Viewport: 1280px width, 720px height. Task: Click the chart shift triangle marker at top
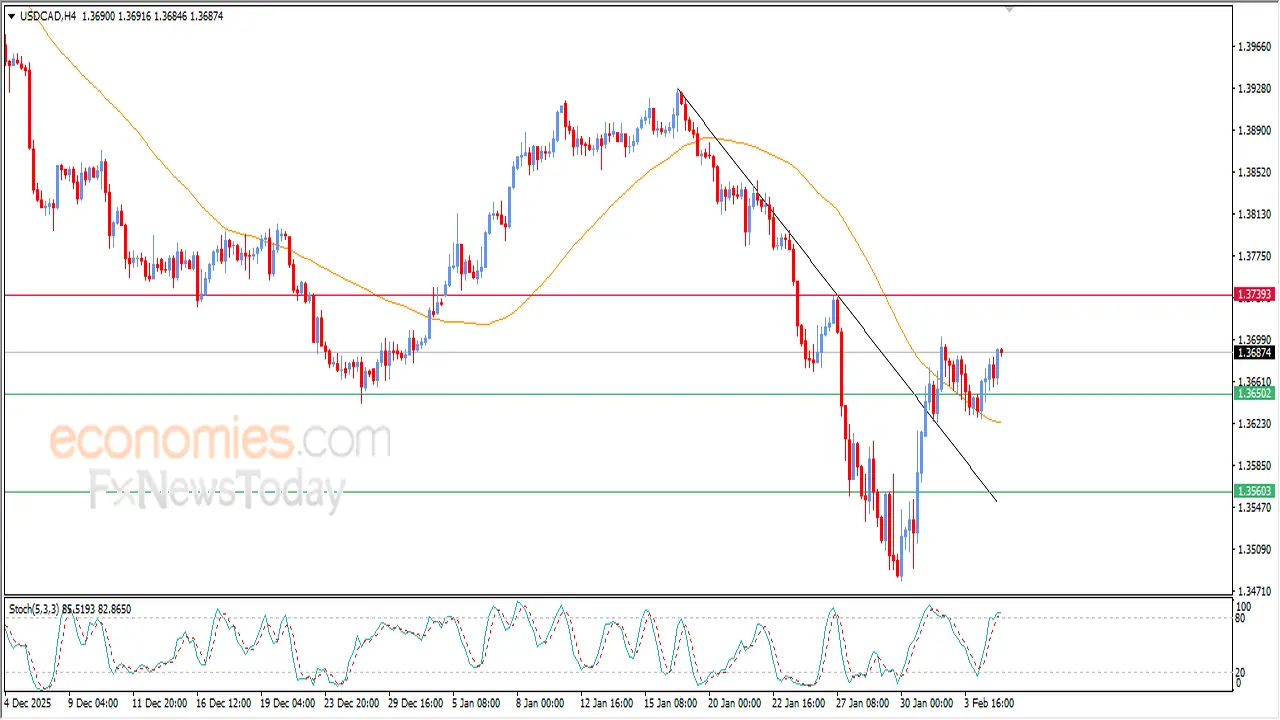click(x=1008, y=9)
